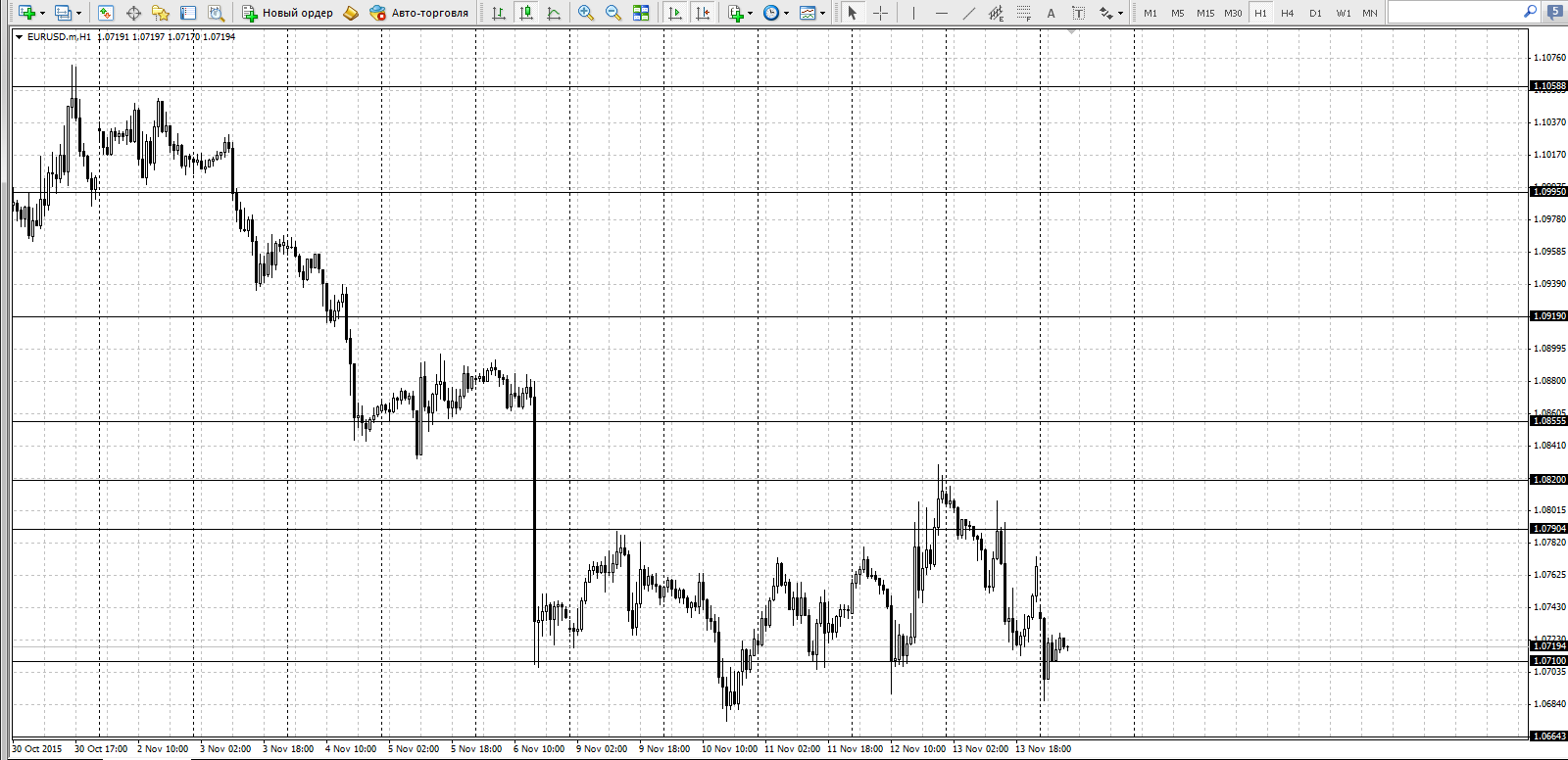Open the Templates icon
1568x760 pixels.
(808, 13)
